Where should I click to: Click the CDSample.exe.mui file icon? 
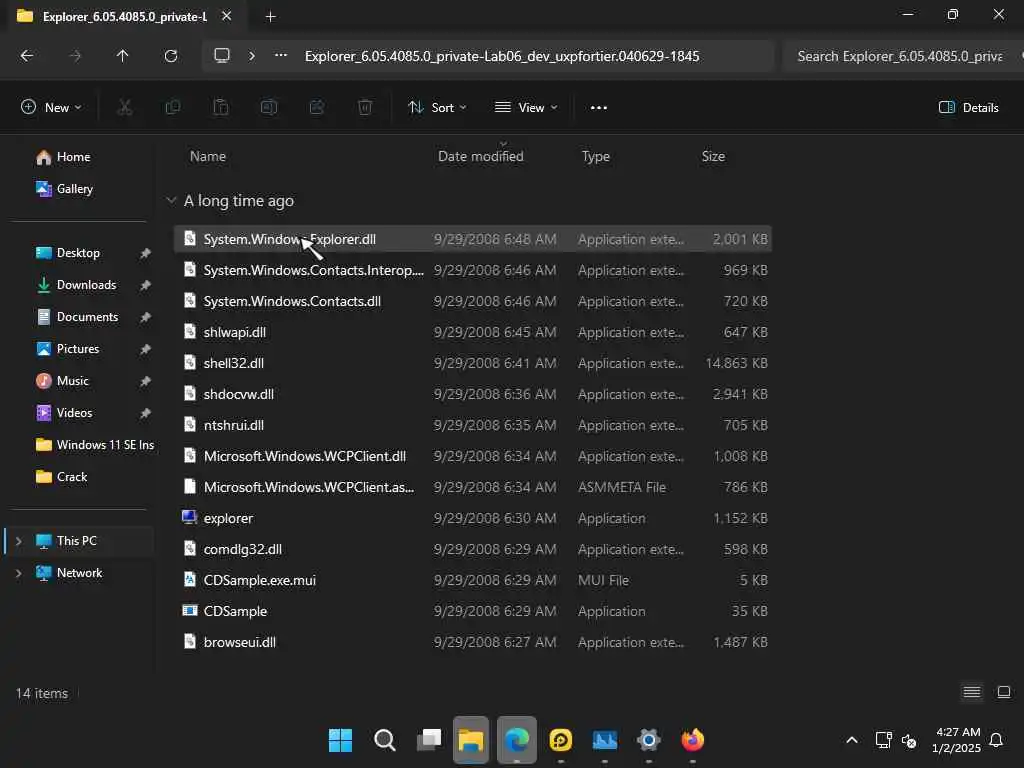[189, 580]
